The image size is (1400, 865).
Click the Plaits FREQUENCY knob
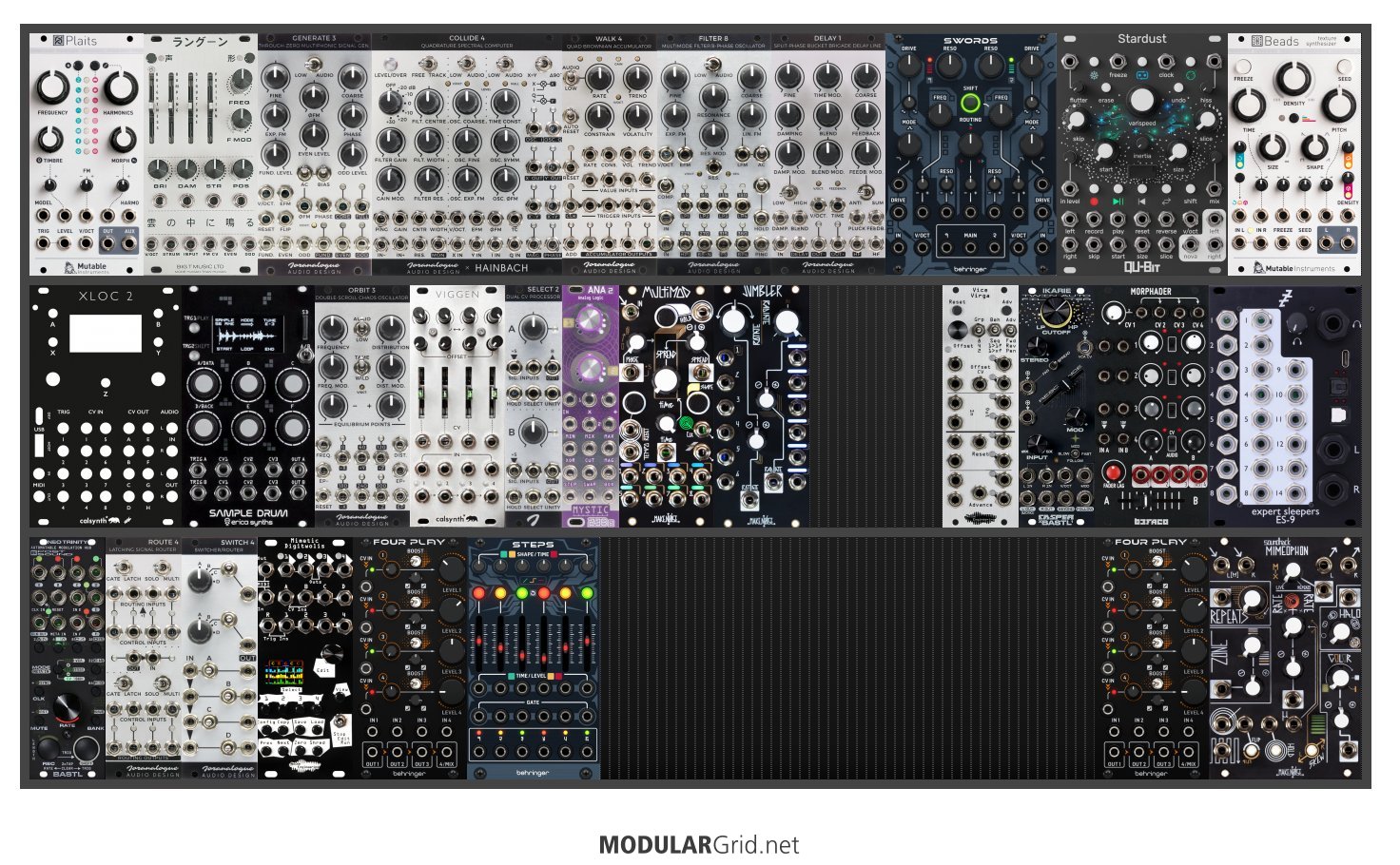[52, 88]
